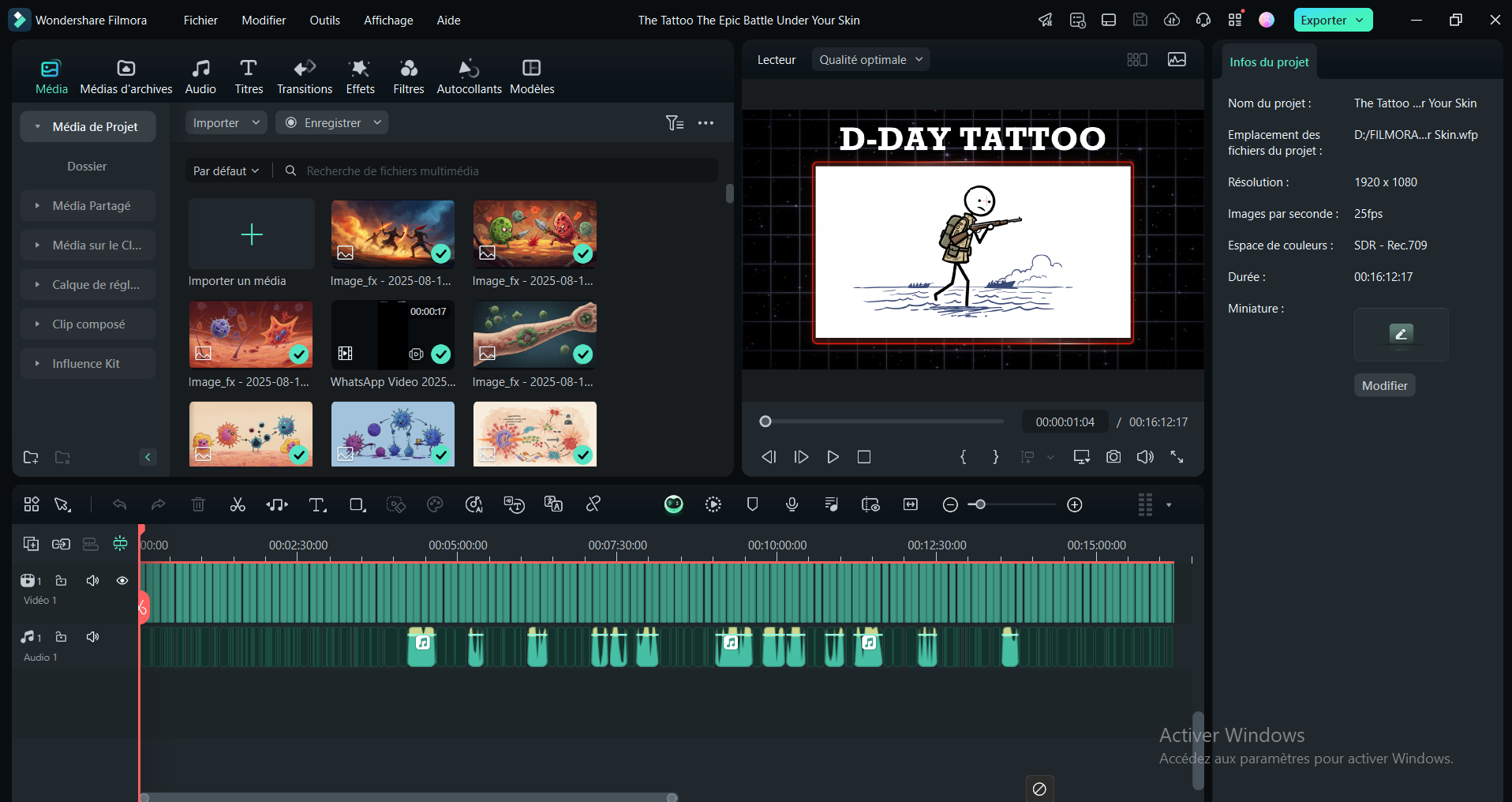Image resolution: width=1512 pixels, height=802 pixels.
Task: Add a marker with the shield icon
Action: point(752,505)
